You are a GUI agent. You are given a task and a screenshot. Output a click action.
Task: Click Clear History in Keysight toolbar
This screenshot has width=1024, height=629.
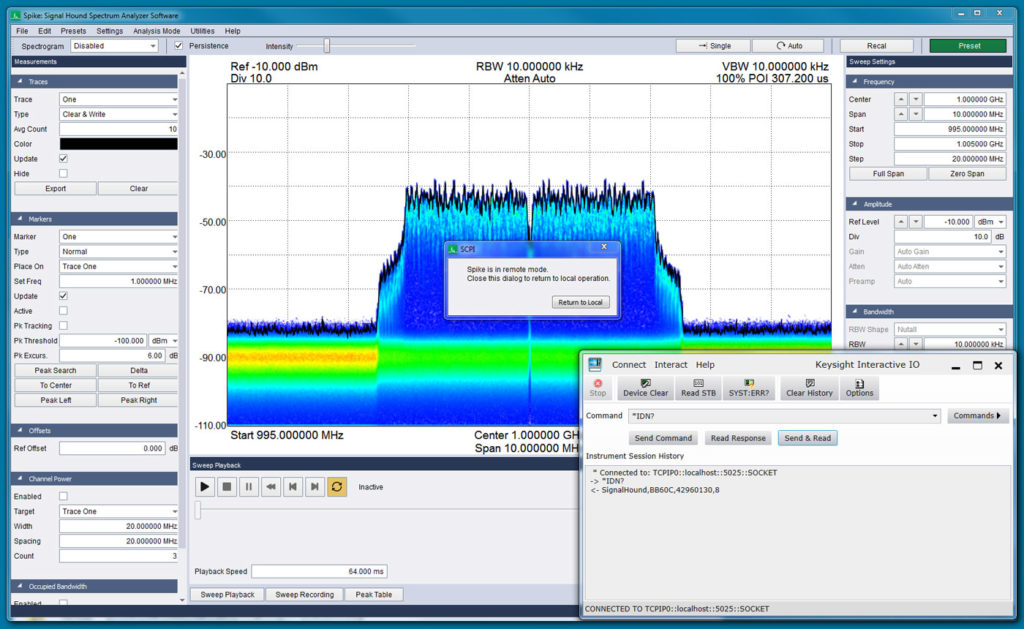click(810, 389)
